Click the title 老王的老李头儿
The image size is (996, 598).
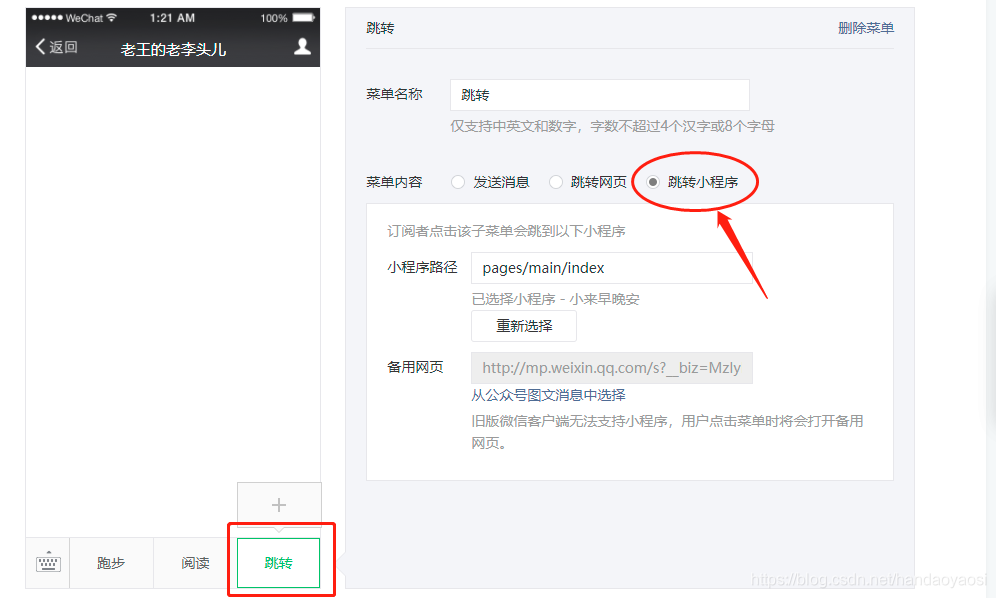tap(173, 50)
